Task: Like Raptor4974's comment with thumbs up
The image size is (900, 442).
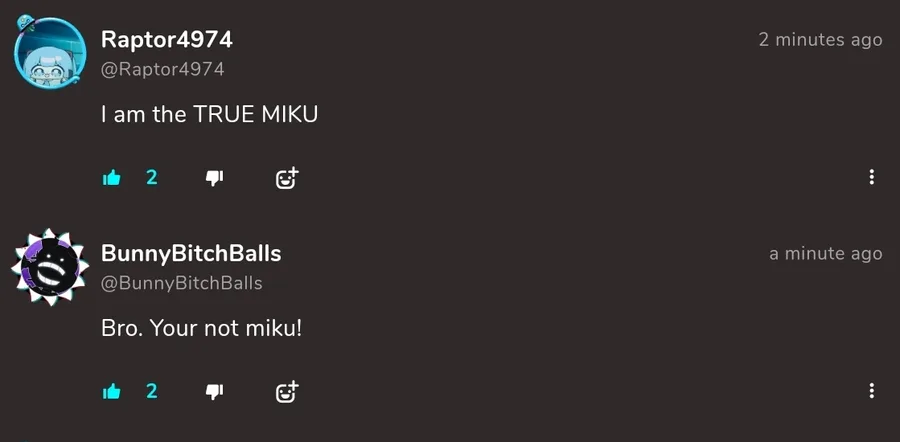Action: (112, 178)
